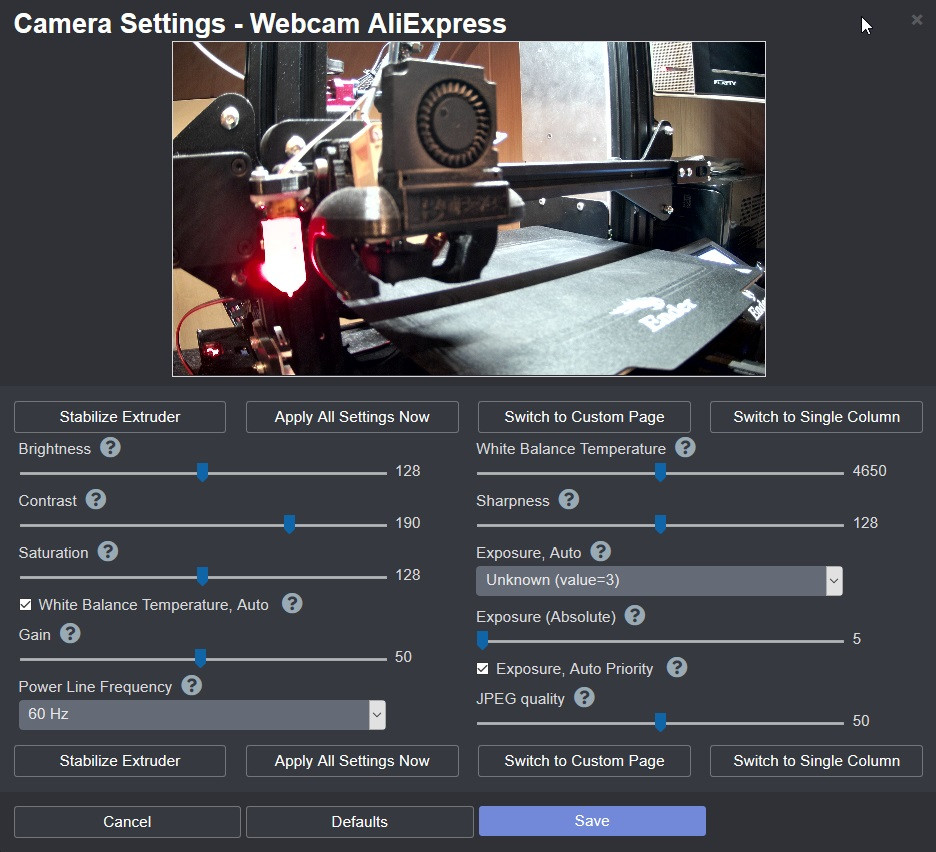Click the help icon next to Brightness
Image resolution: width=936 pixels, height=852 pixels.
(x=110, y=448)
